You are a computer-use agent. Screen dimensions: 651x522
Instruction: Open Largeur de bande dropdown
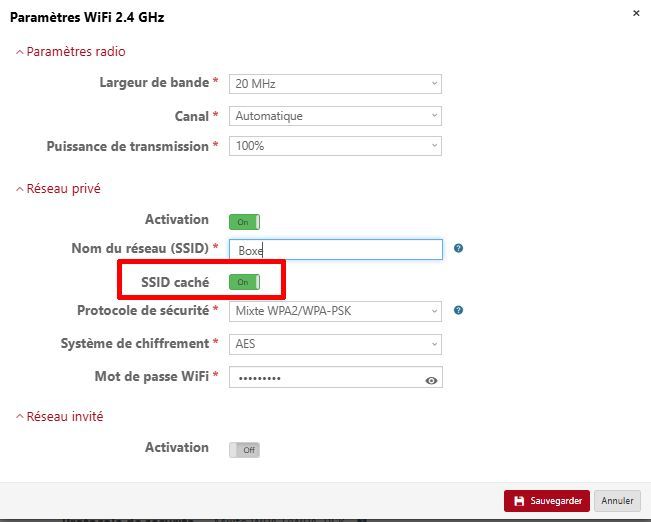(335, 84)
